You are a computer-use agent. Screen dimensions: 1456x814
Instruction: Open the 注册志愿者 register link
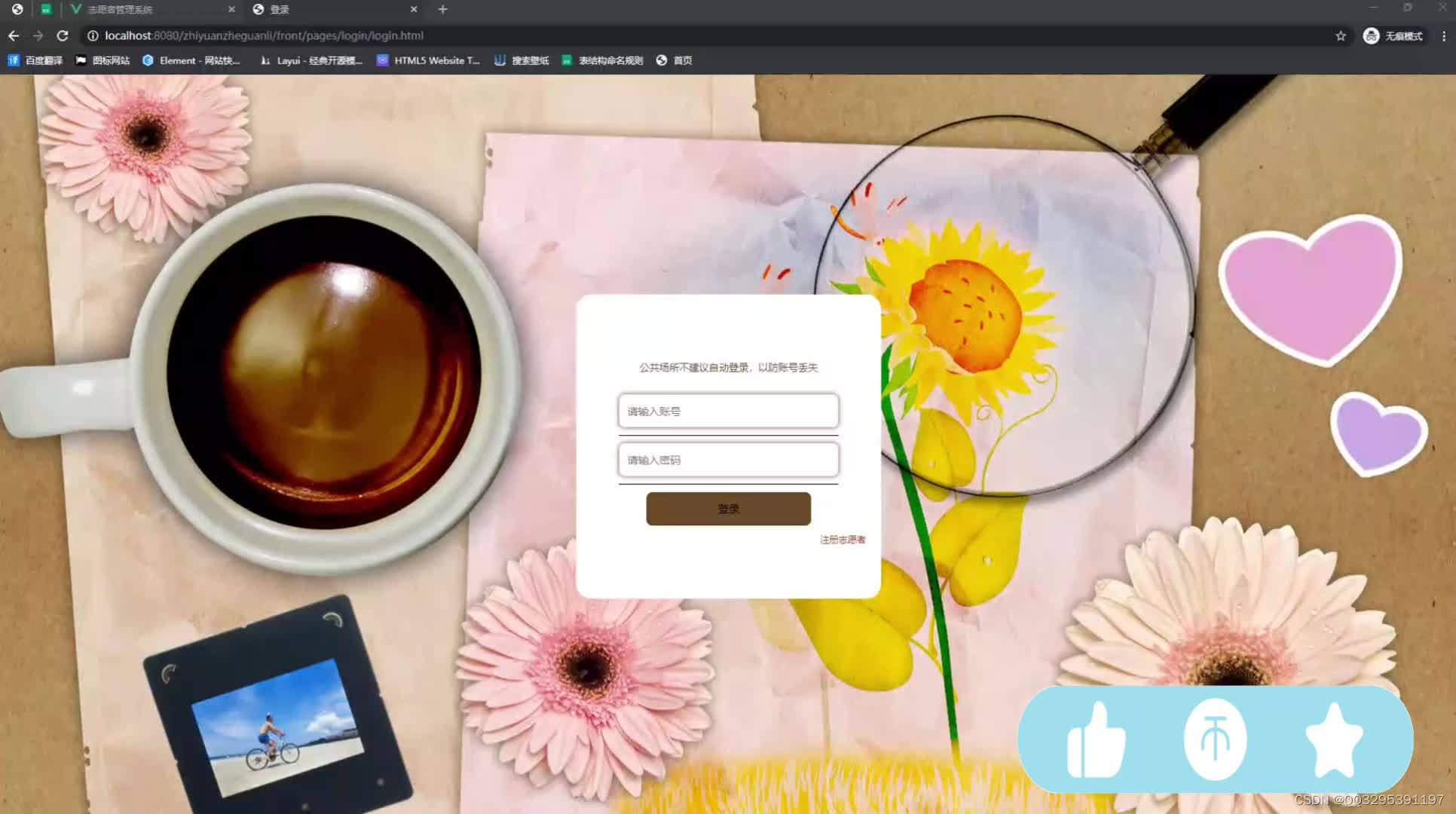click(843, 540)
